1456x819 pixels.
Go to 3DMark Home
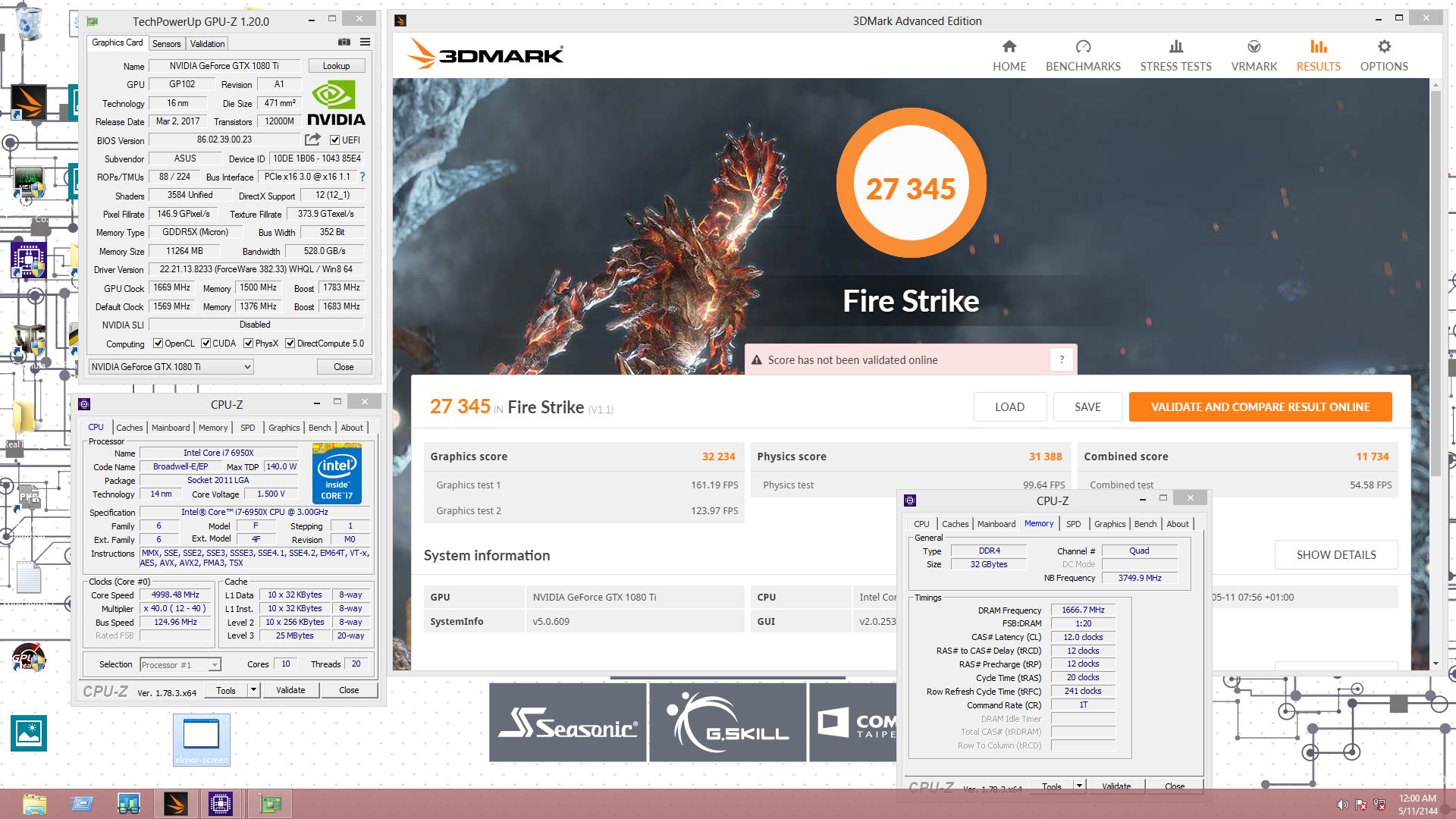pos(1009,56)
